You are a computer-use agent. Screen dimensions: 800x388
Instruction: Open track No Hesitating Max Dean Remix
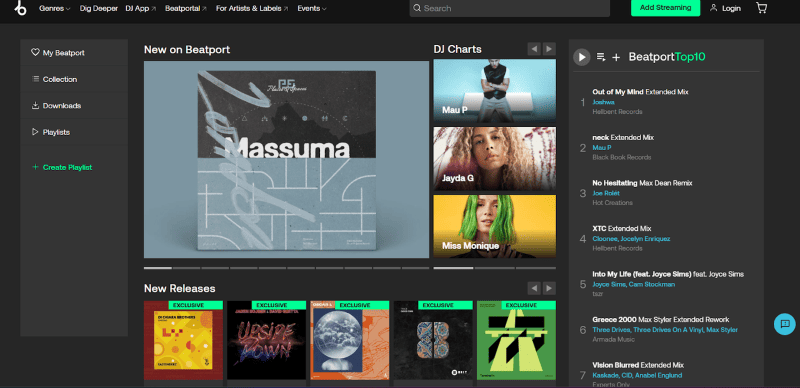642,183
